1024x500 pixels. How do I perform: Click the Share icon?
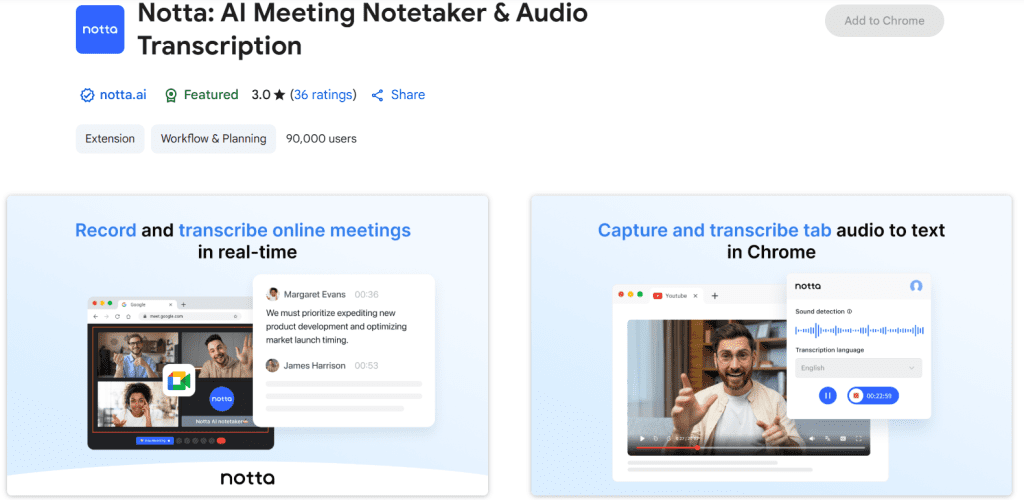point(377,95)
